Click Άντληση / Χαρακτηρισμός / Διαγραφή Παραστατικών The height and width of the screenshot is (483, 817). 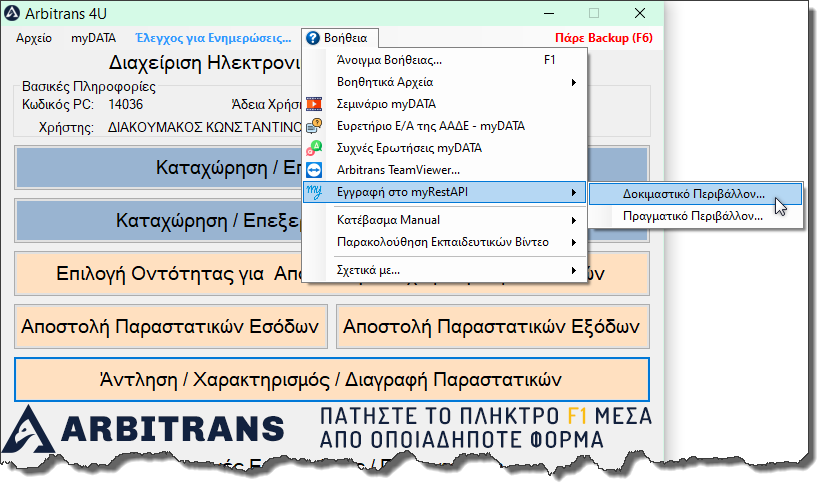331,379
